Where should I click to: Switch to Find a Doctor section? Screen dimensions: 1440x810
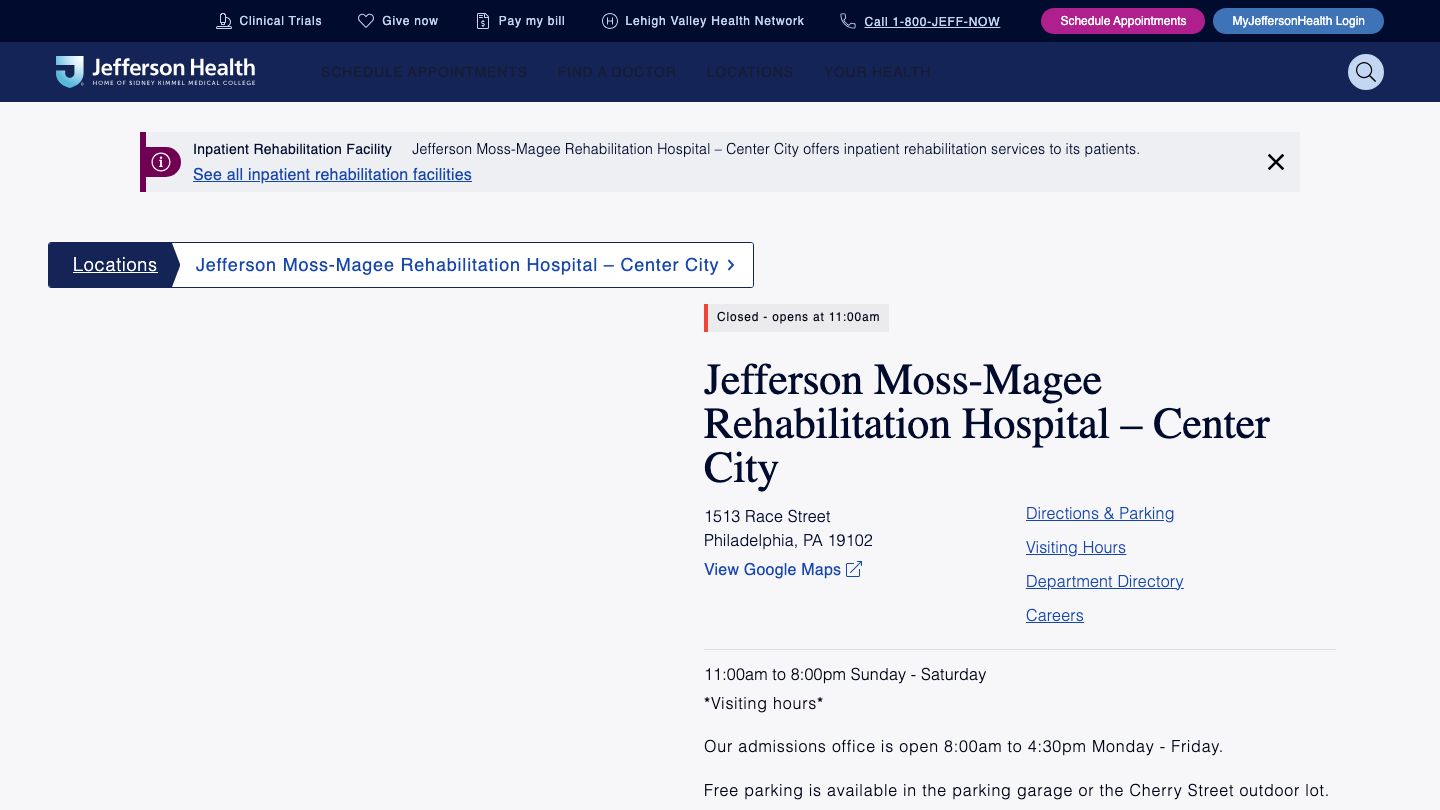616,72
